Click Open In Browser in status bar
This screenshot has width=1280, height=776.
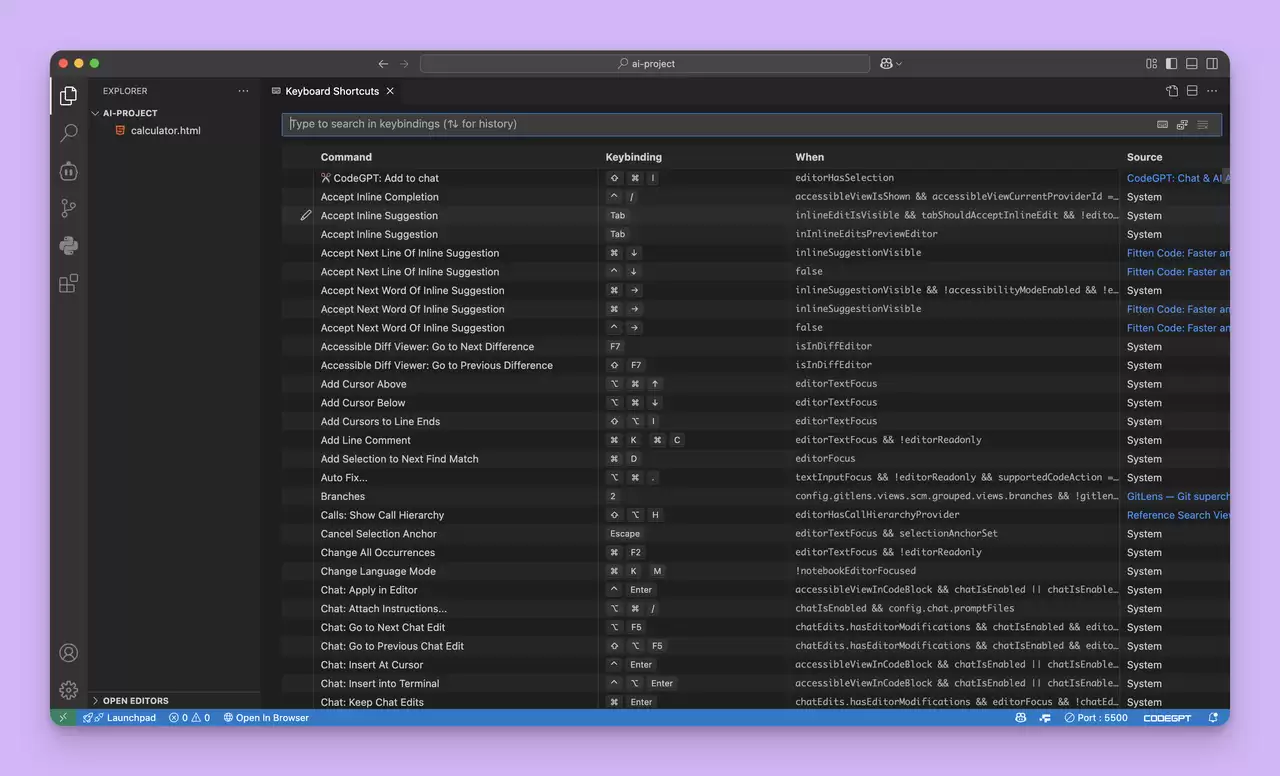click(x=266, y=717)
